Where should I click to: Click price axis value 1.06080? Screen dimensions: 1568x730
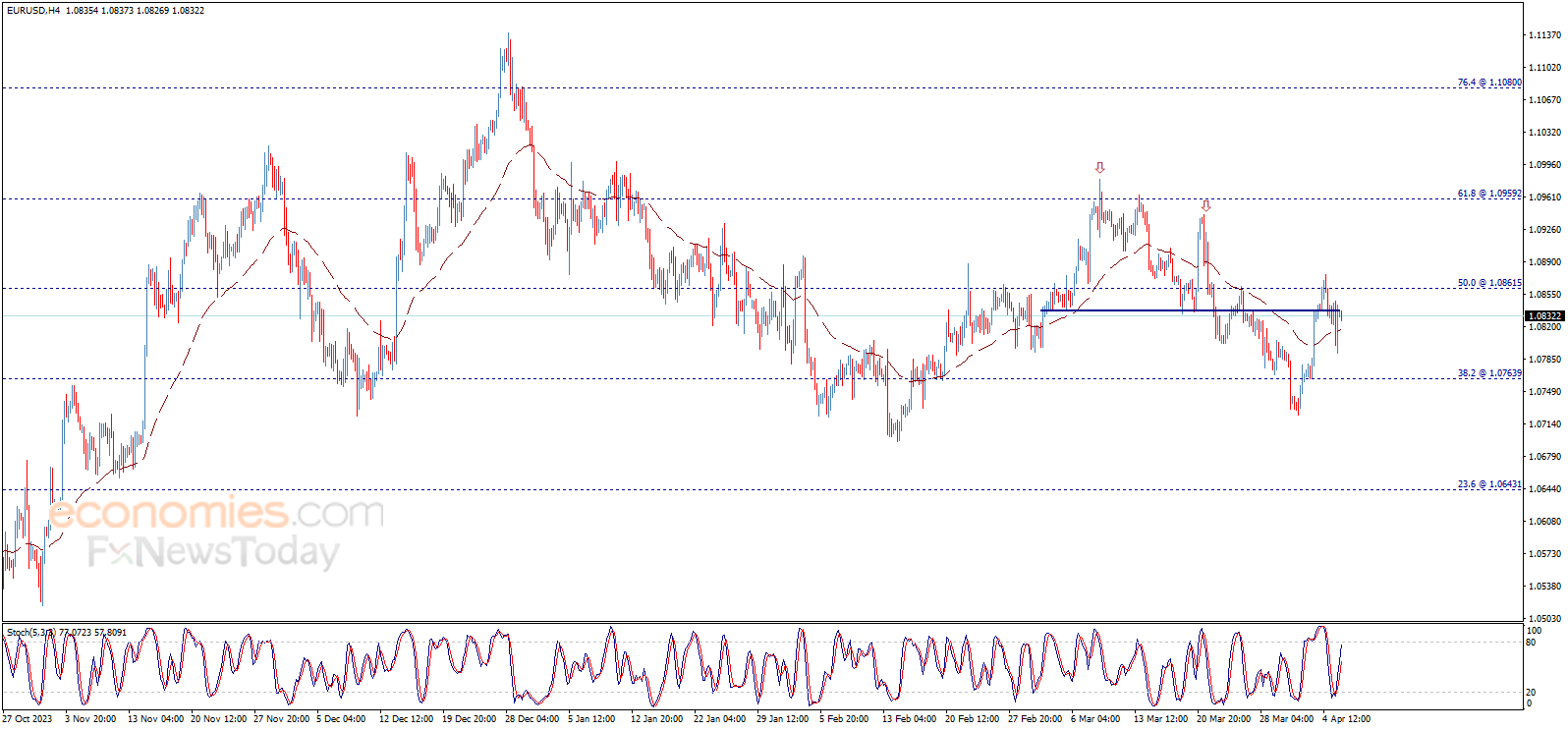pos(1544,522)
